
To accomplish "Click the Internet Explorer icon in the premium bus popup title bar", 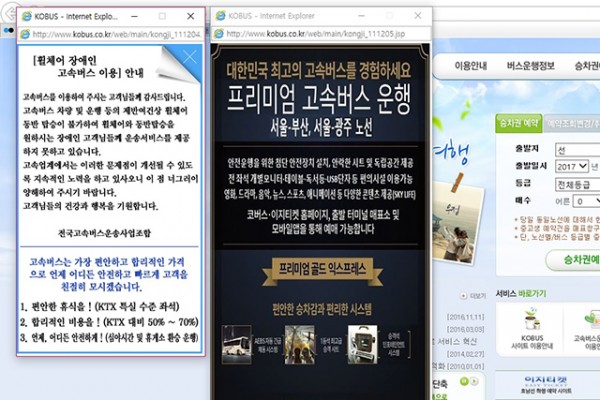I will pos(221,16).
